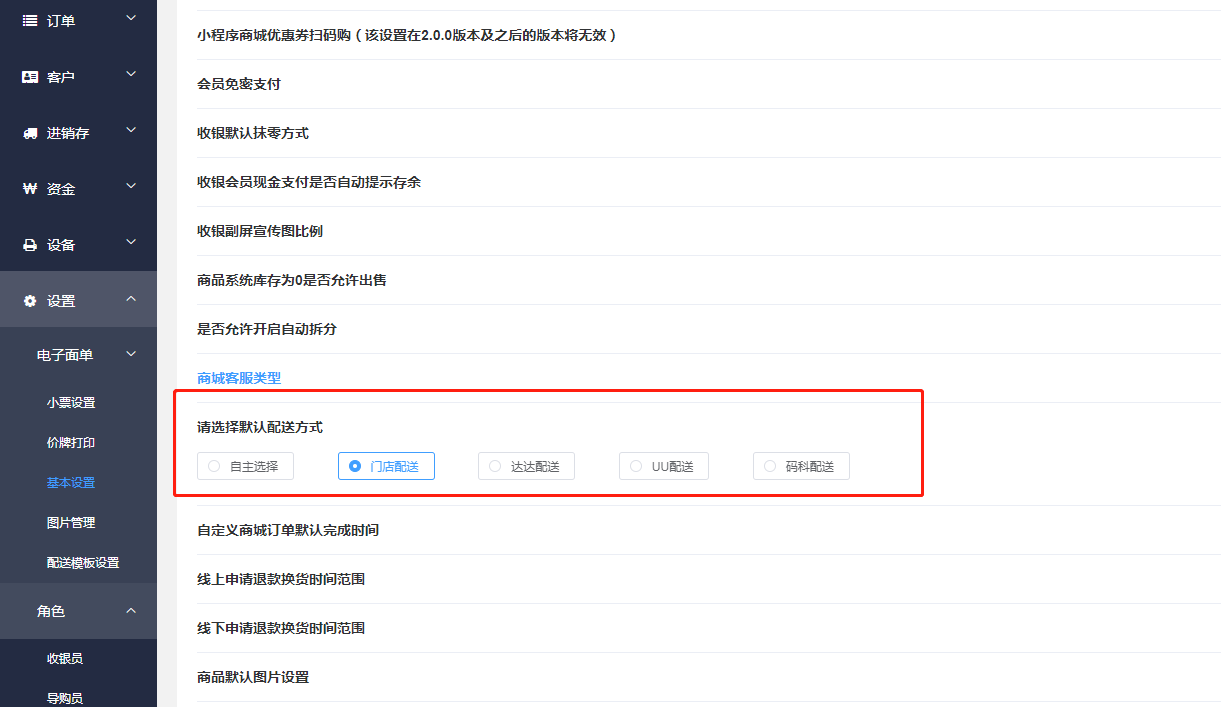Click the 商城客服类型 setting link
The image size is (1221, 707).
click(x=239, y=378)
